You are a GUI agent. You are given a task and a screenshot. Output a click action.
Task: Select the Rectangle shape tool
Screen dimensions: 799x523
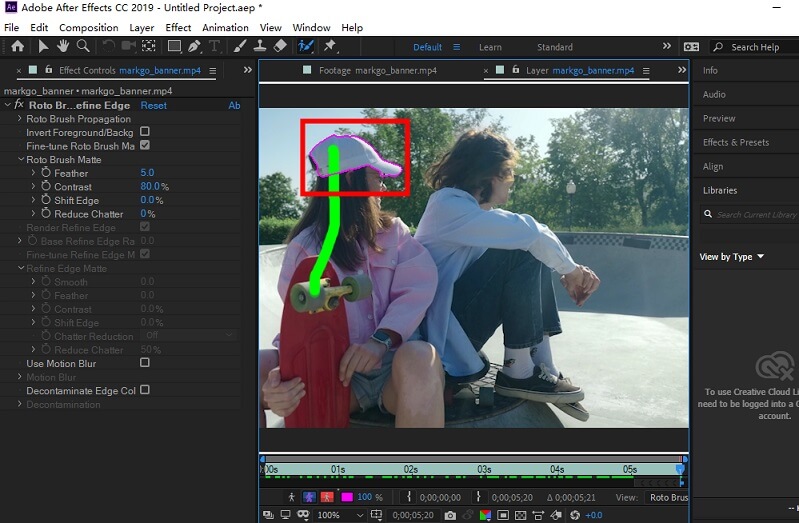pyautogui.click(x=174, y=46)
